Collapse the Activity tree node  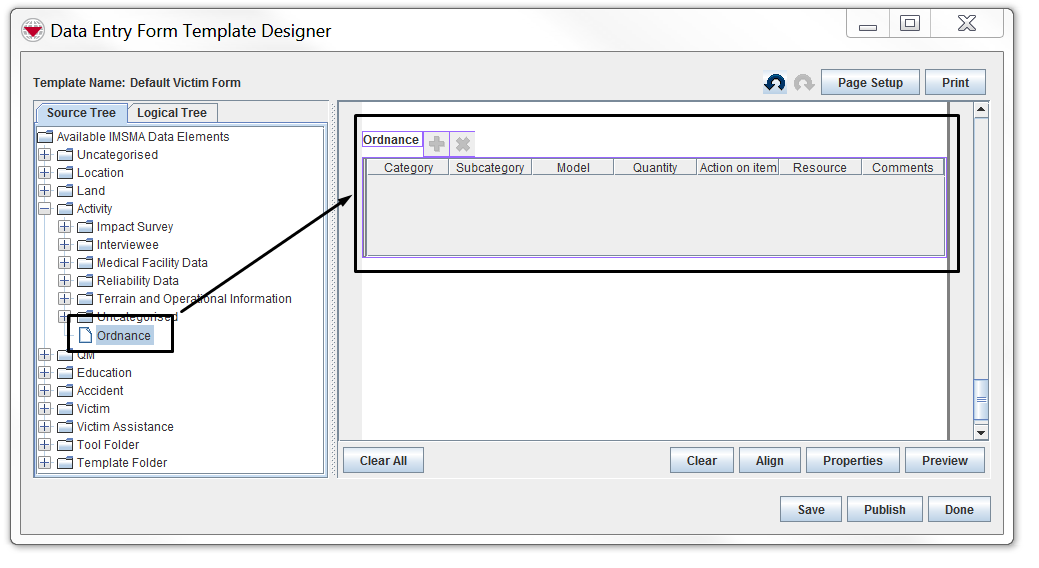tap(44, 209)
